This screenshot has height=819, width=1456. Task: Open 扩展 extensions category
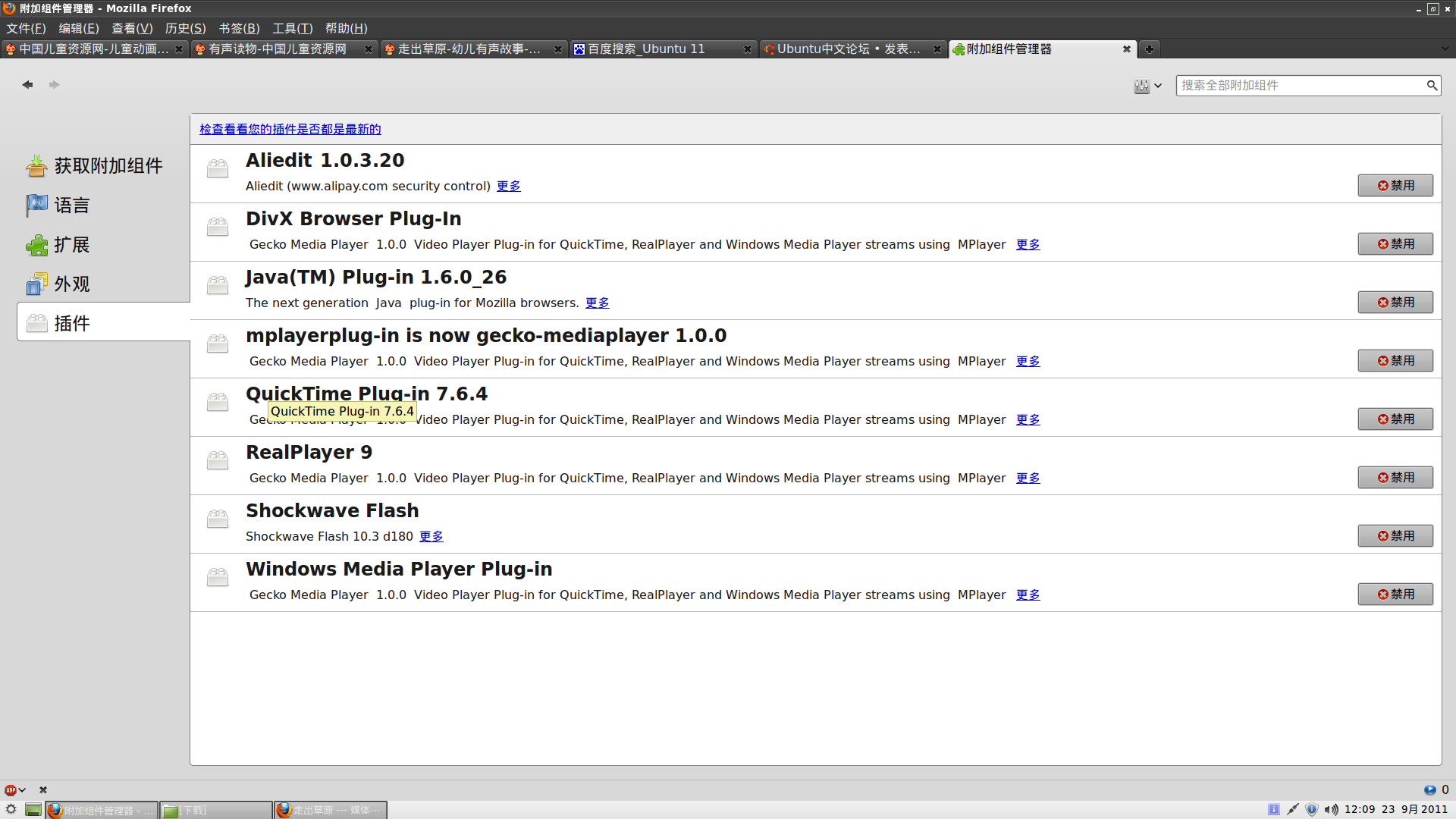[x=103, y=244]
